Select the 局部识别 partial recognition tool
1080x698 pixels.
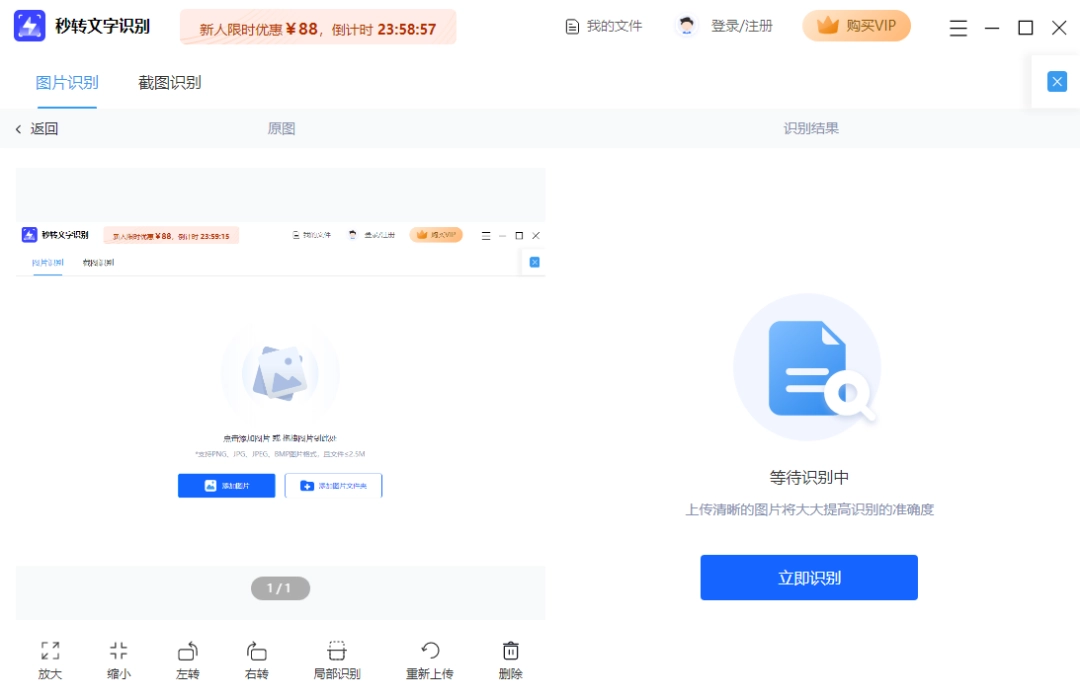click(337, 651)
